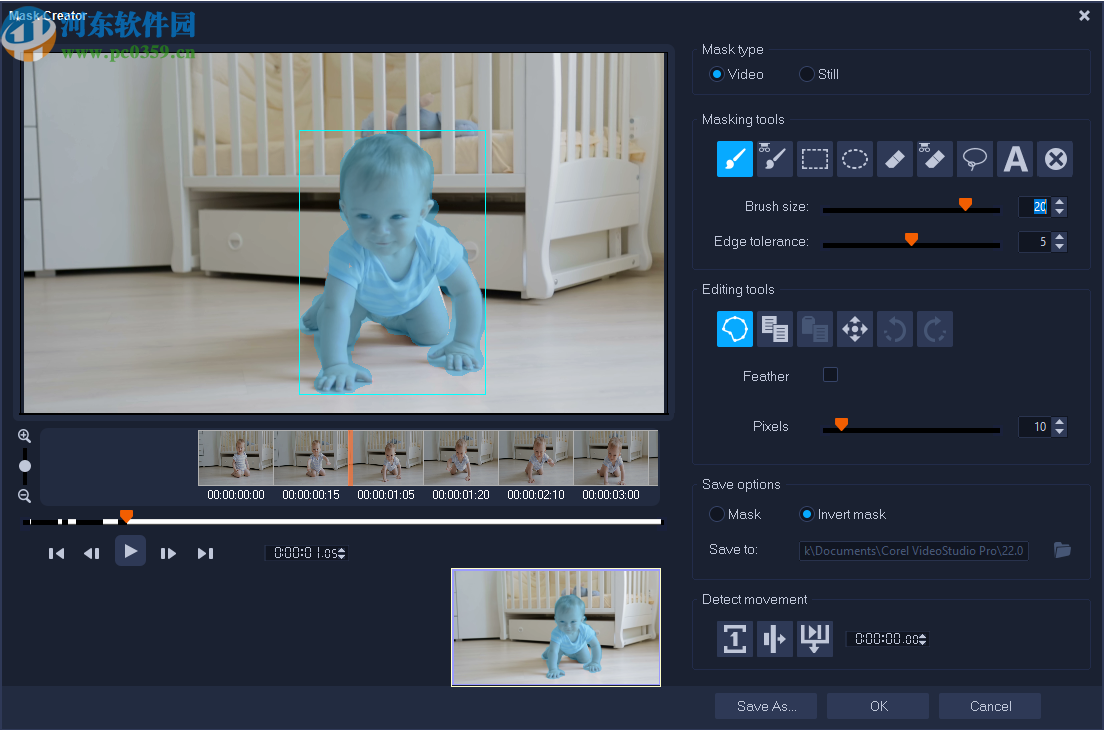Activate the ellipse selection masking tool
1105x730 pixels.
click(854, 159)
